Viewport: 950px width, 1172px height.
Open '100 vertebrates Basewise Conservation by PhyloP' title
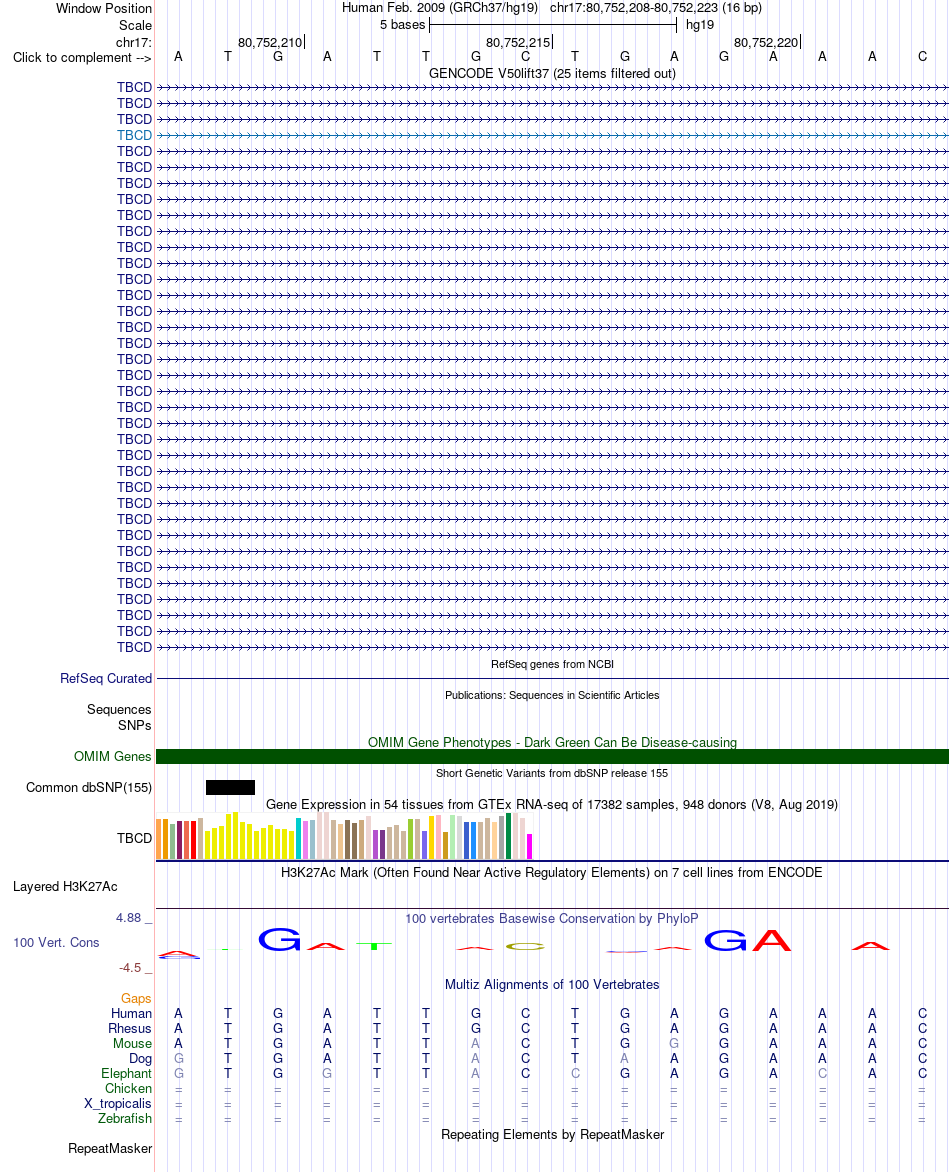552,919
